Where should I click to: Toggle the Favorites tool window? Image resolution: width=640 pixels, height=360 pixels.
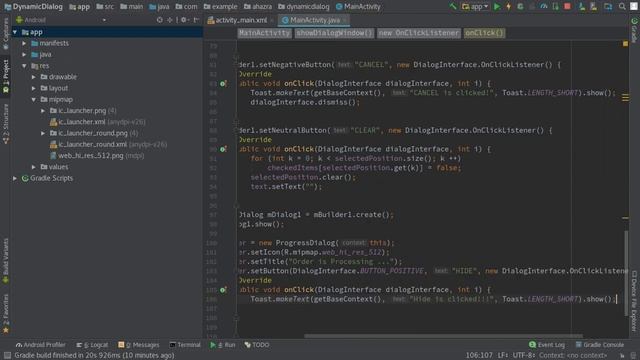tap(6, 313)
